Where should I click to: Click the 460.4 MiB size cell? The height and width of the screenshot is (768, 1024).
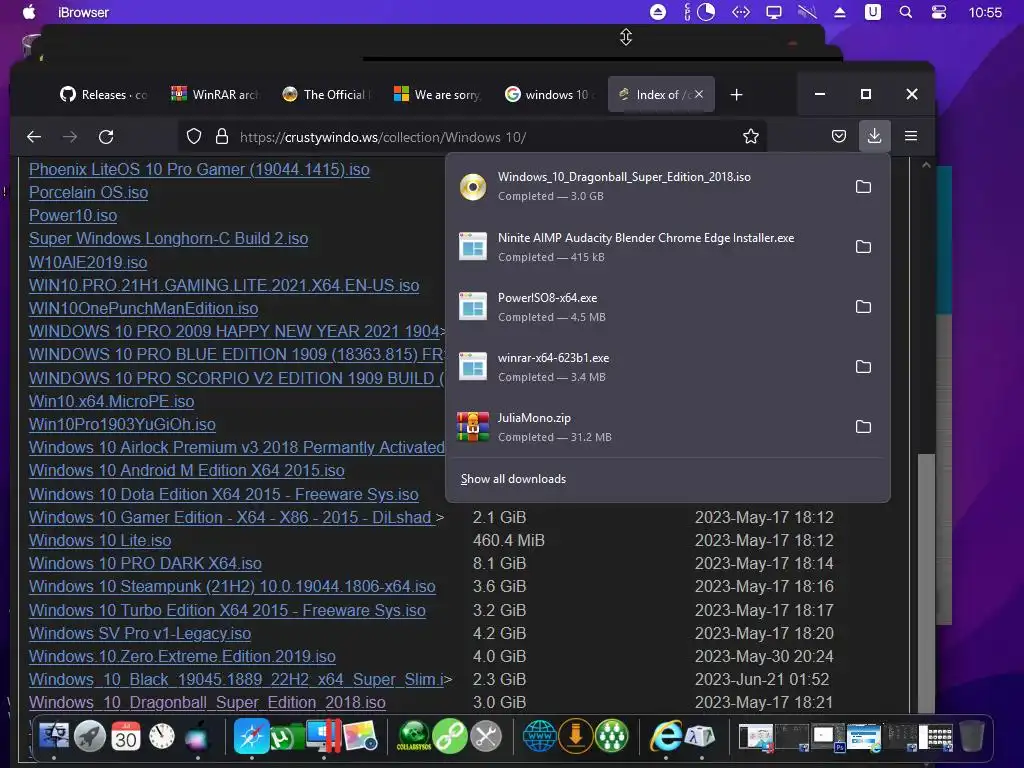coord(508,540)
